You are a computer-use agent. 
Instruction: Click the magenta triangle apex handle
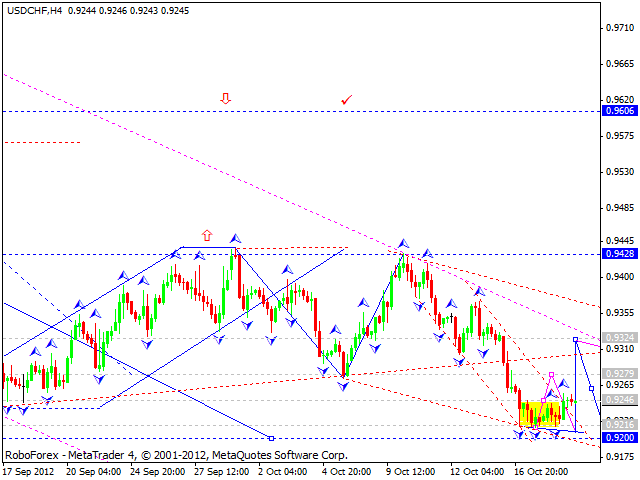click(553, 375)
